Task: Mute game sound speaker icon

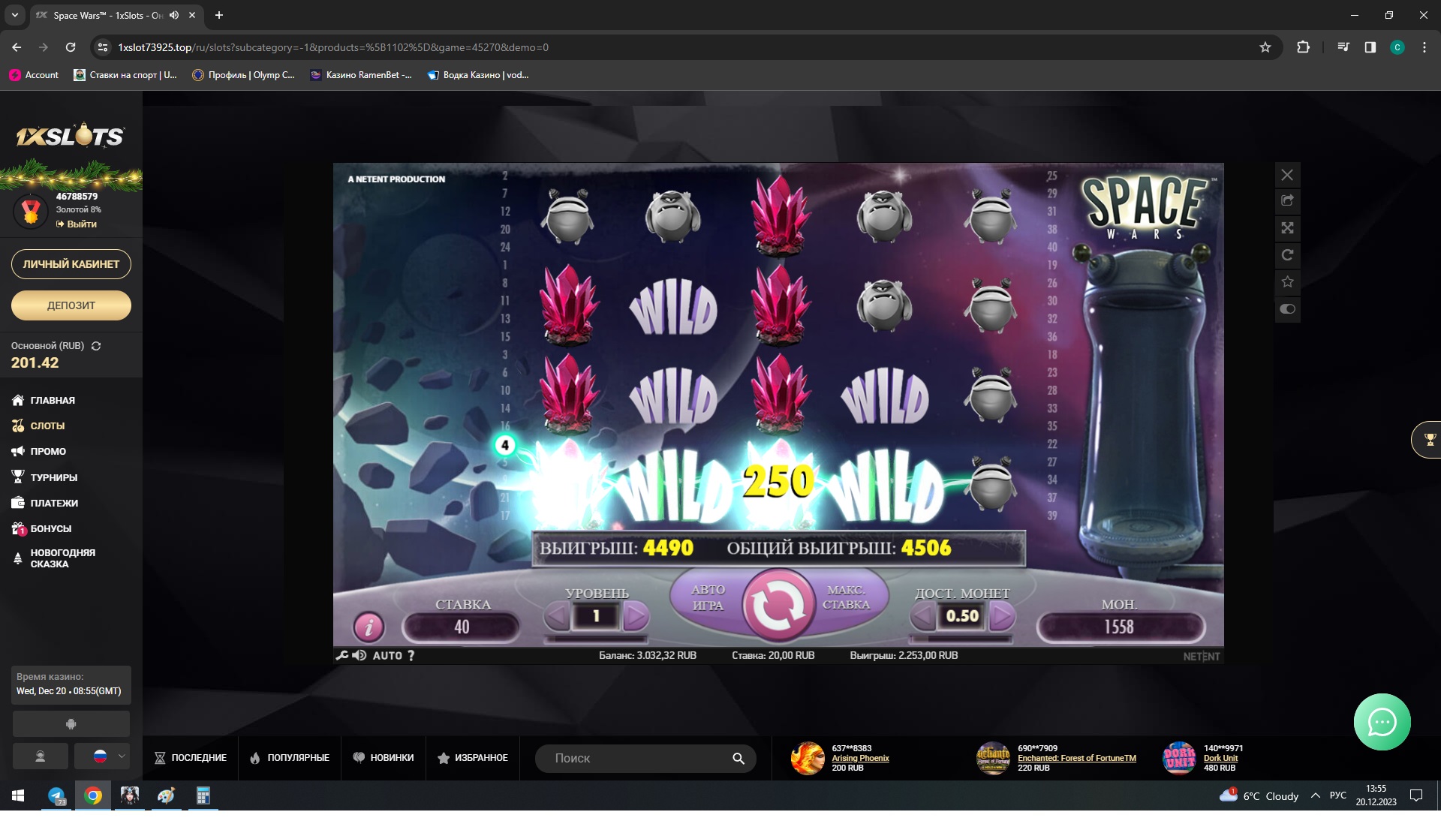Action: [x=359, y=655]
